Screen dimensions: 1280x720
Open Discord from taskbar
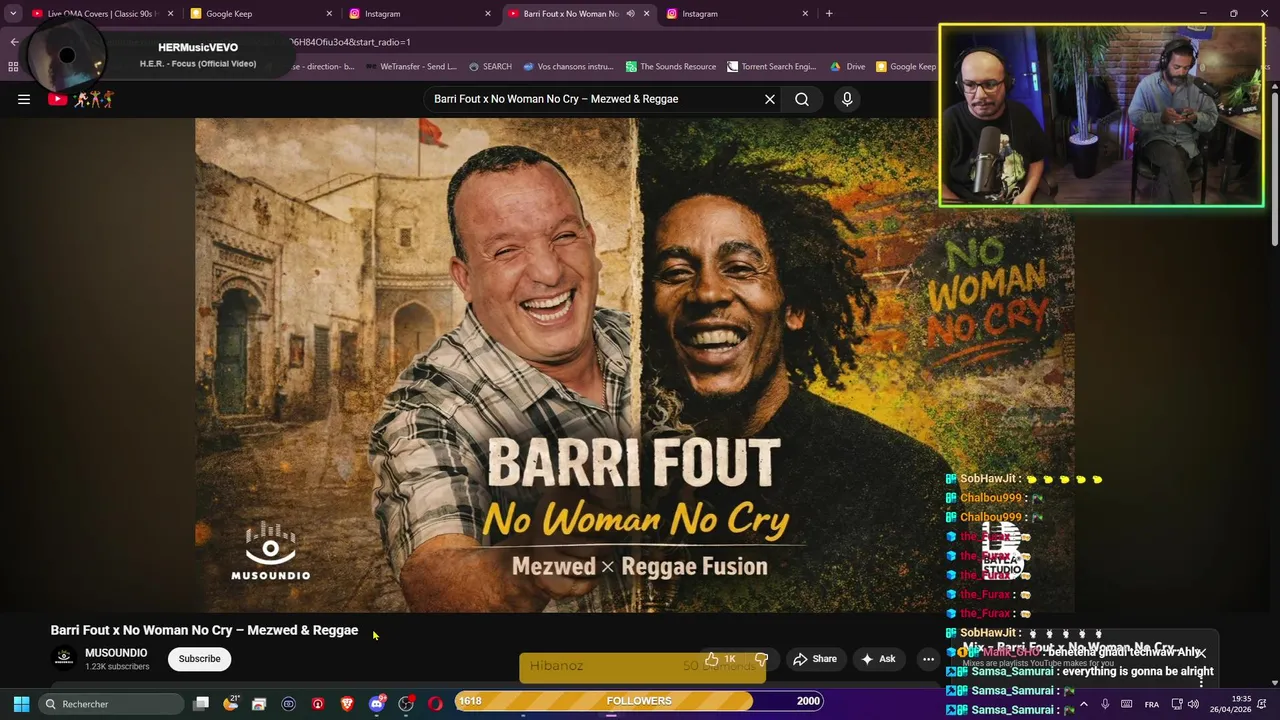pos(377,704)
